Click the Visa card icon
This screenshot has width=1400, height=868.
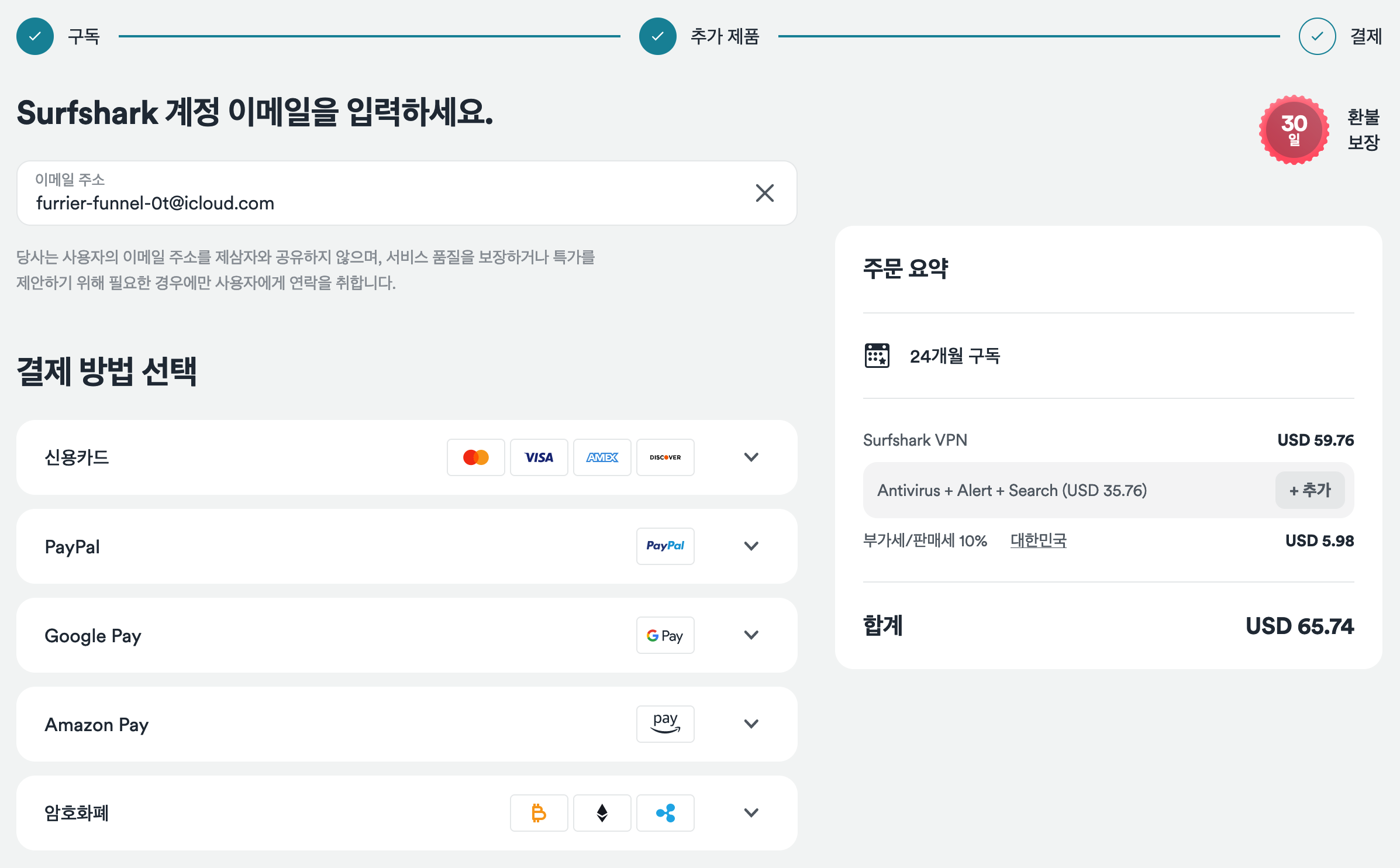coord(539,457)
